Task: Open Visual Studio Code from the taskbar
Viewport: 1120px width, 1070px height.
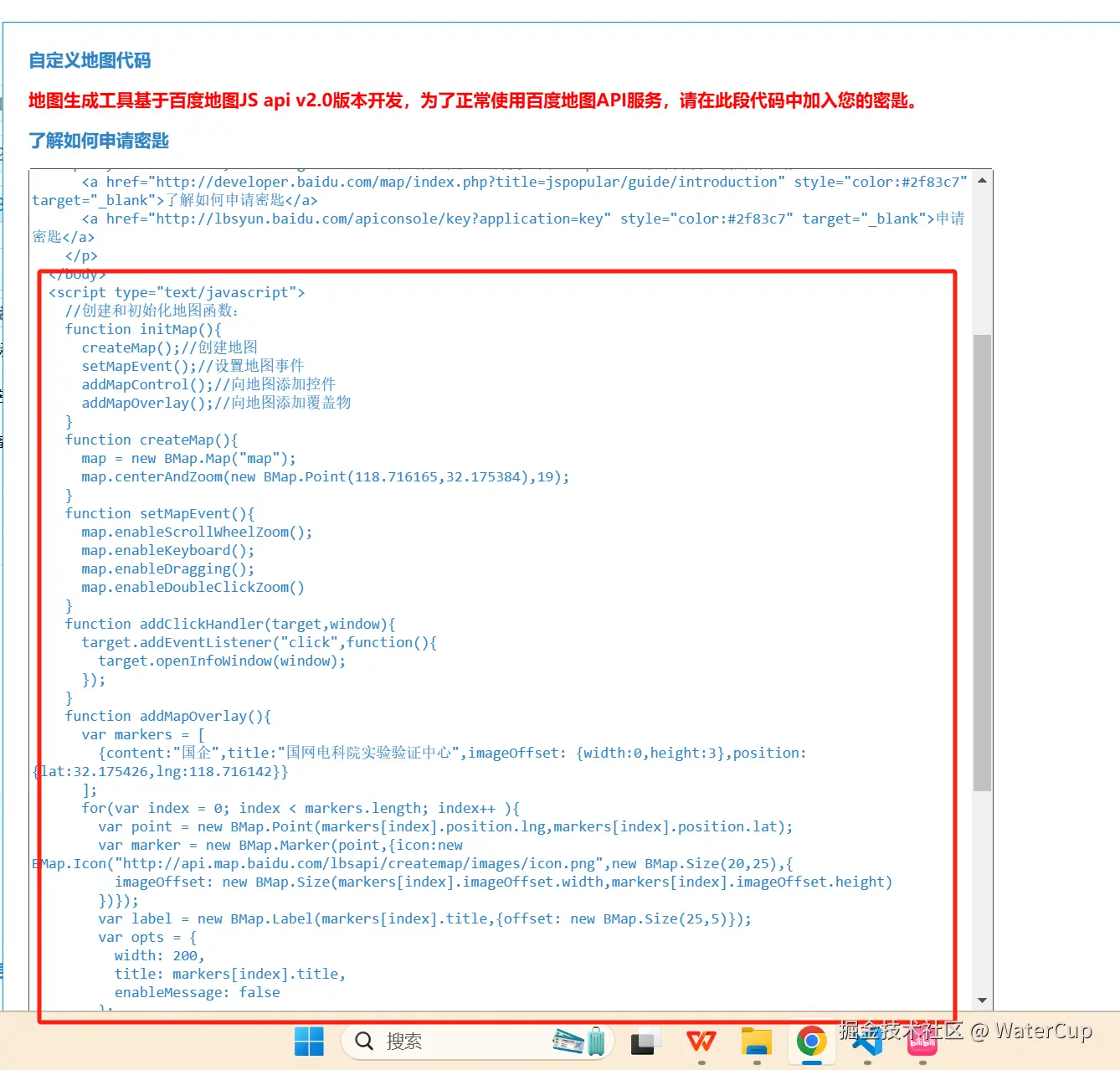Action: coord(867,1041)
